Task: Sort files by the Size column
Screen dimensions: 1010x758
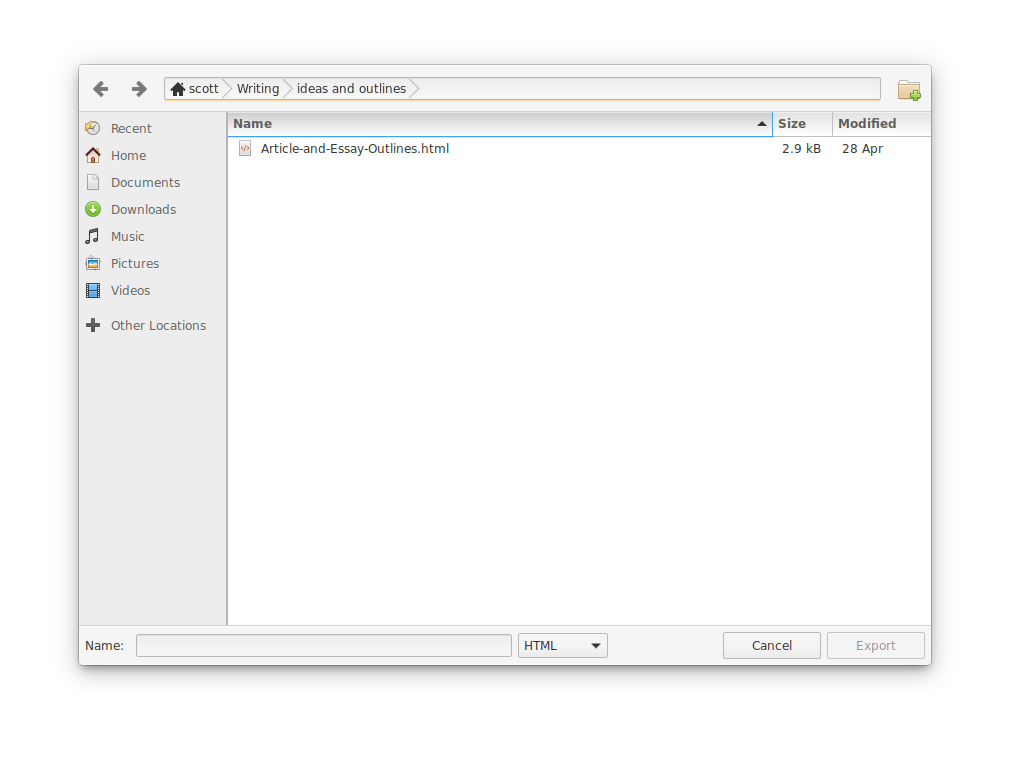Action: [801, 124]
